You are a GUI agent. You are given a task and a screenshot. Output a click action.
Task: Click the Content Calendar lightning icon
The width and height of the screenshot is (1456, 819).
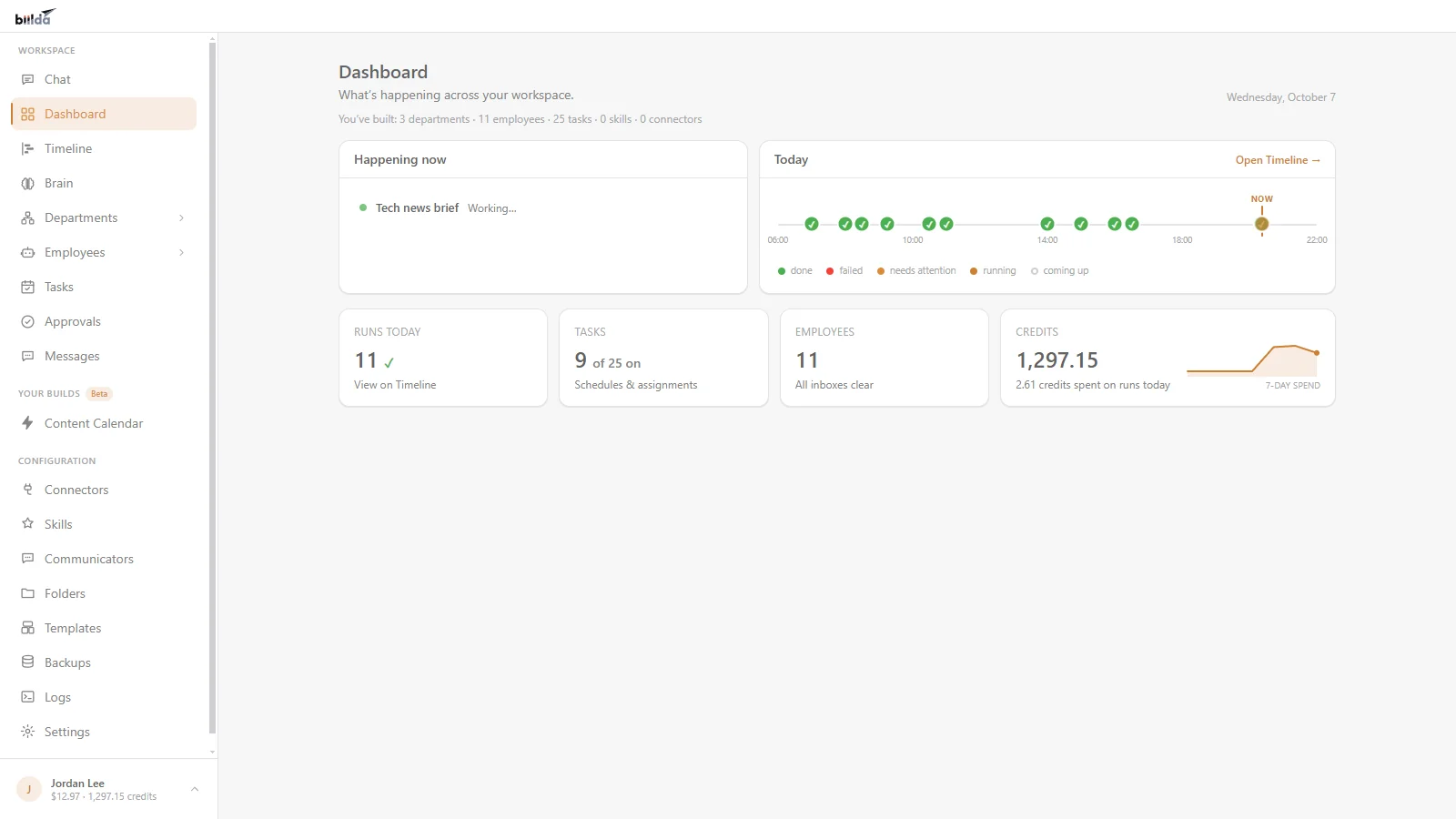tap(28, 423)
